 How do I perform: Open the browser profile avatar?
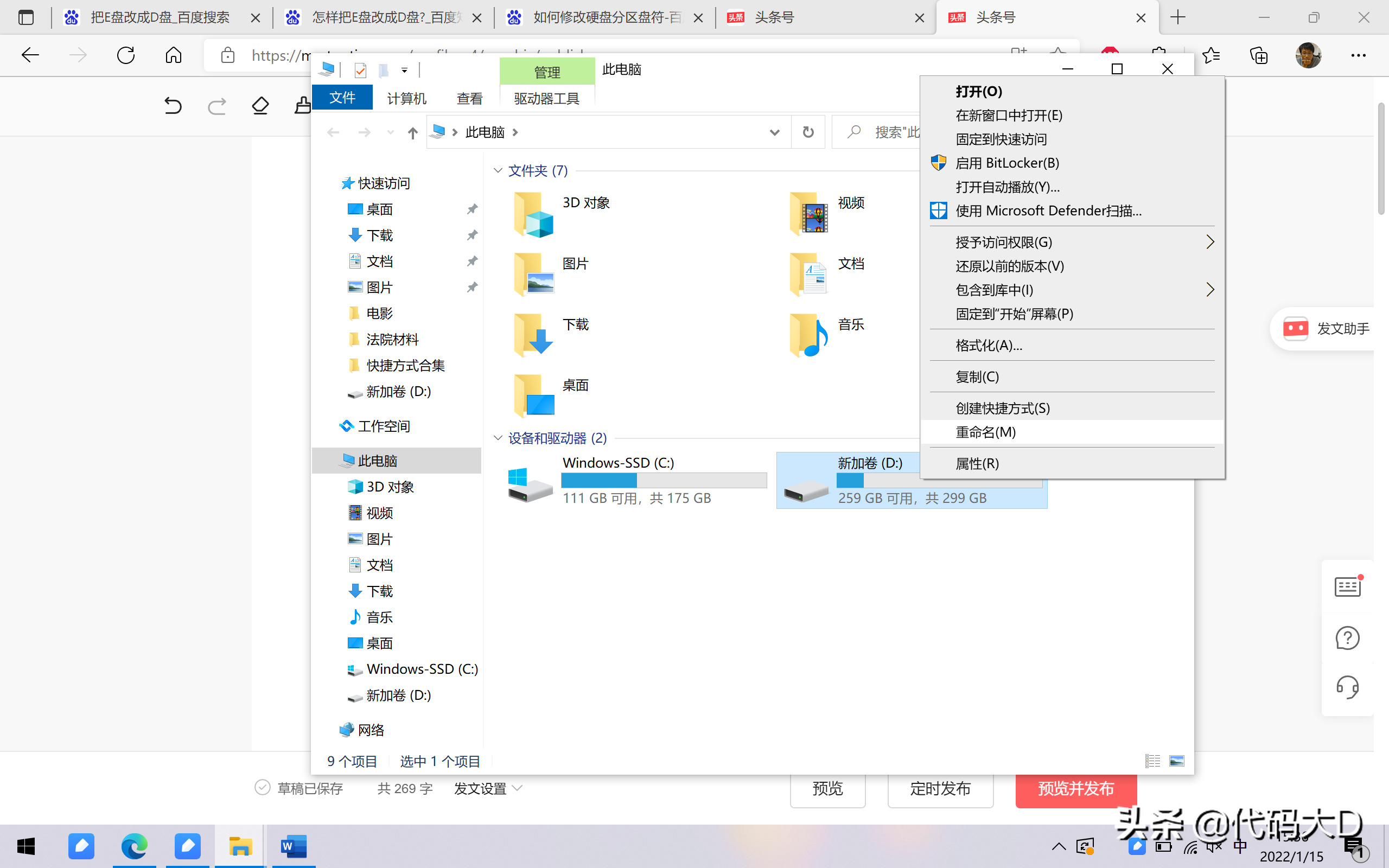coord(1309,55)
